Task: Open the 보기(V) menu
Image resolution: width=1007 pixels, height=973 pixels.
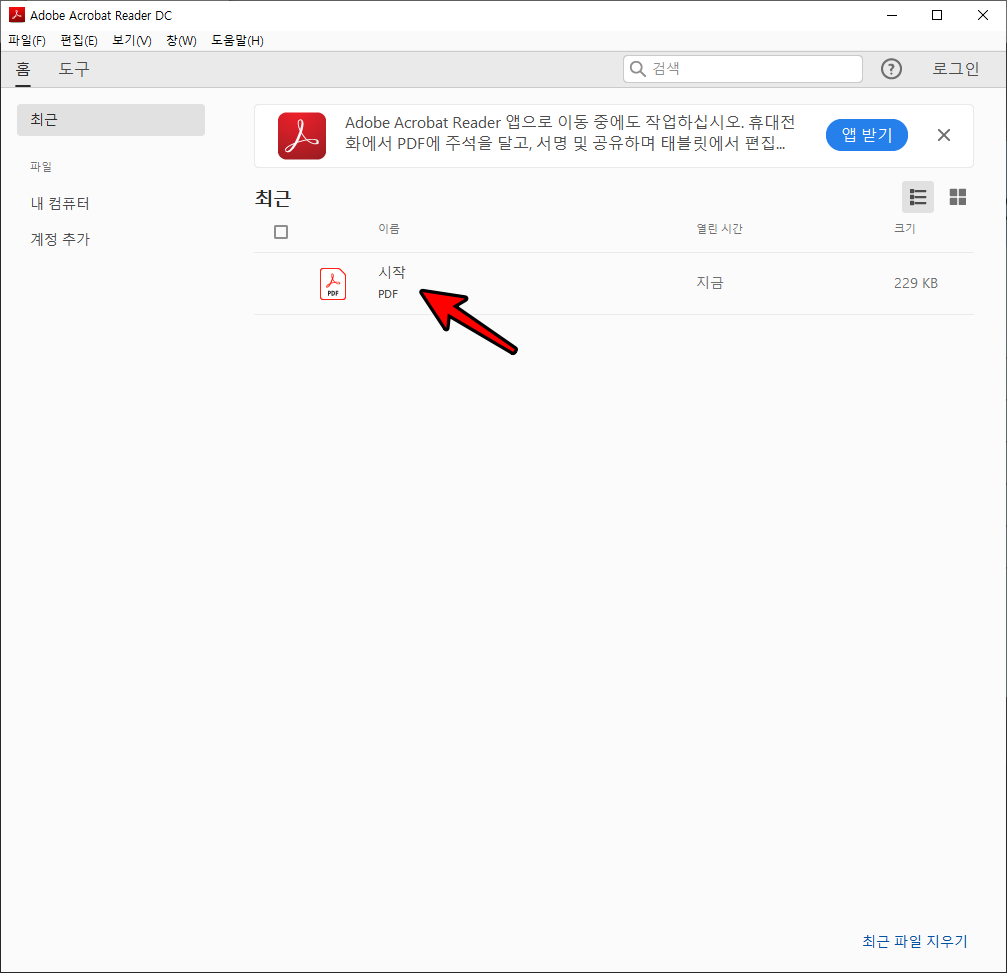Action: click(x=132, y=40)
